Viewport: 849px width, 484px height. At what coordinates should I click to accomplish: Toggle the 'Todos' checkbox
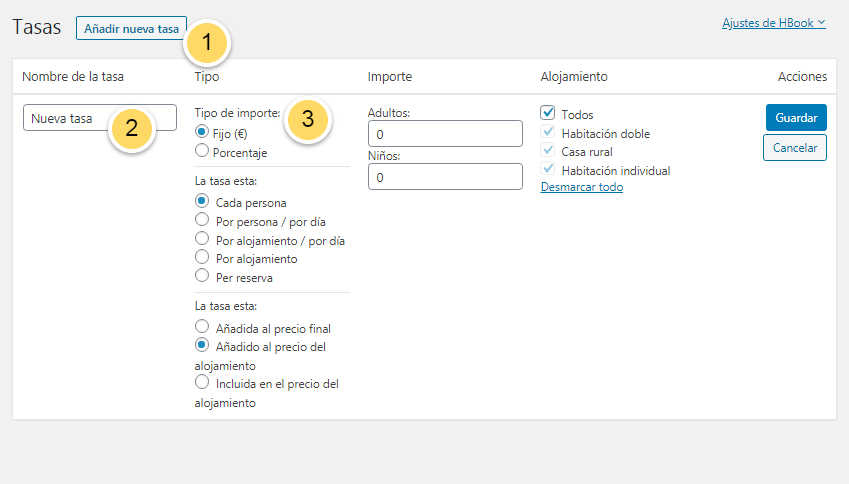548,113
